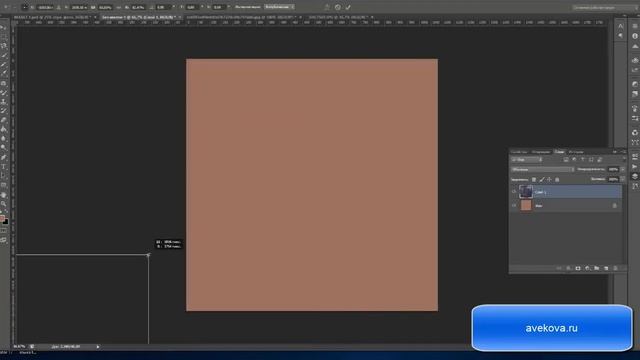
Task: Filter layers by type layers
Action: 582,160
